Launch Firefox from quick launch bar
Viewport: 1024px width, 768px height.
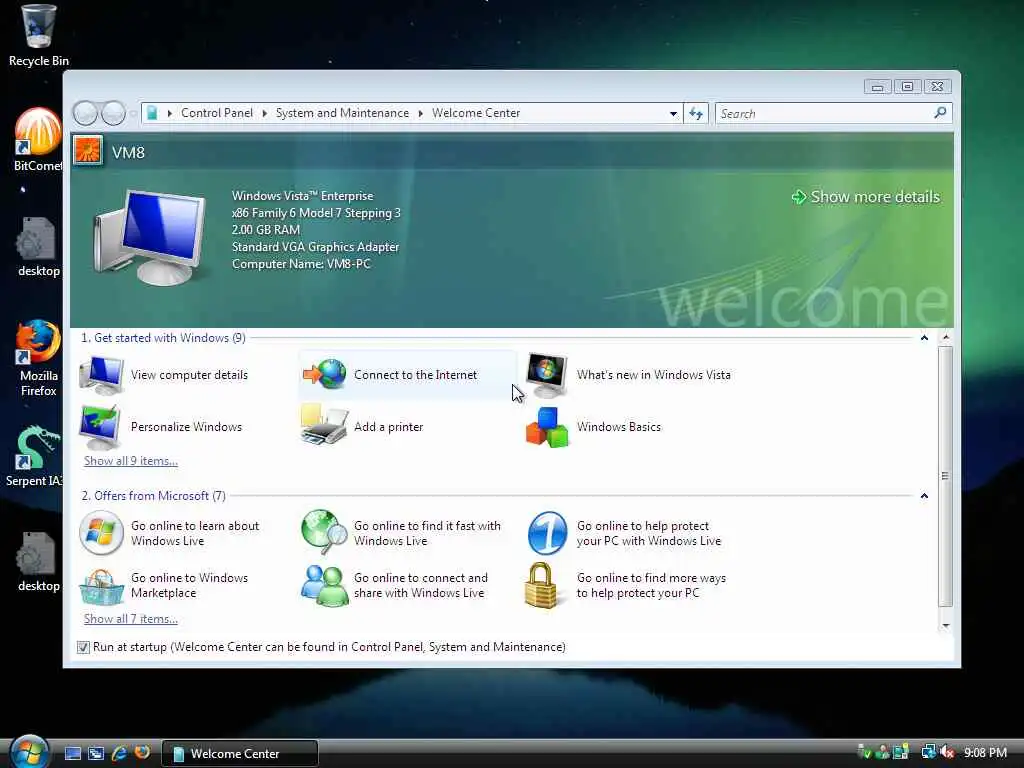(x=142, y=752)
